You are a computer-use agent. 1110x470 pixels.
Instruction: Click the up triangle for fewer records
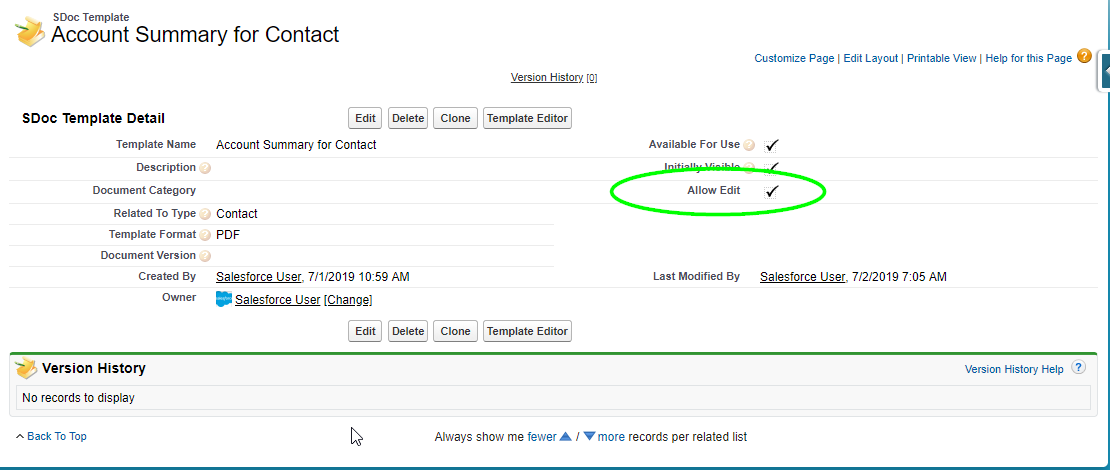click(x=566, y=437)
